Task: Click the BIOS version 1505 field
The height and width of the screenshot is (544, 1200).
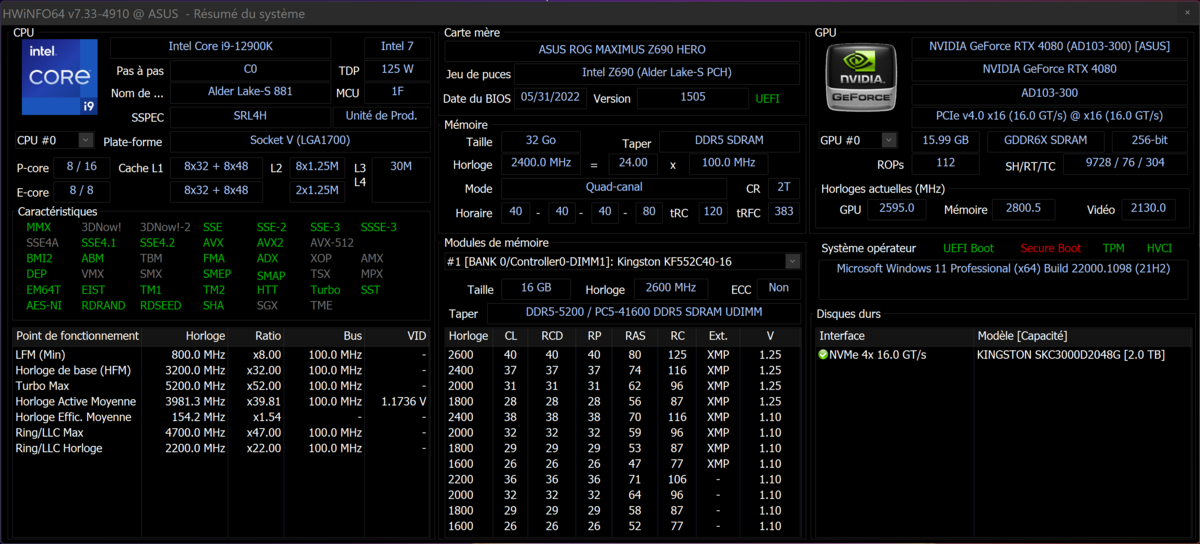Action: pos(693,98)
